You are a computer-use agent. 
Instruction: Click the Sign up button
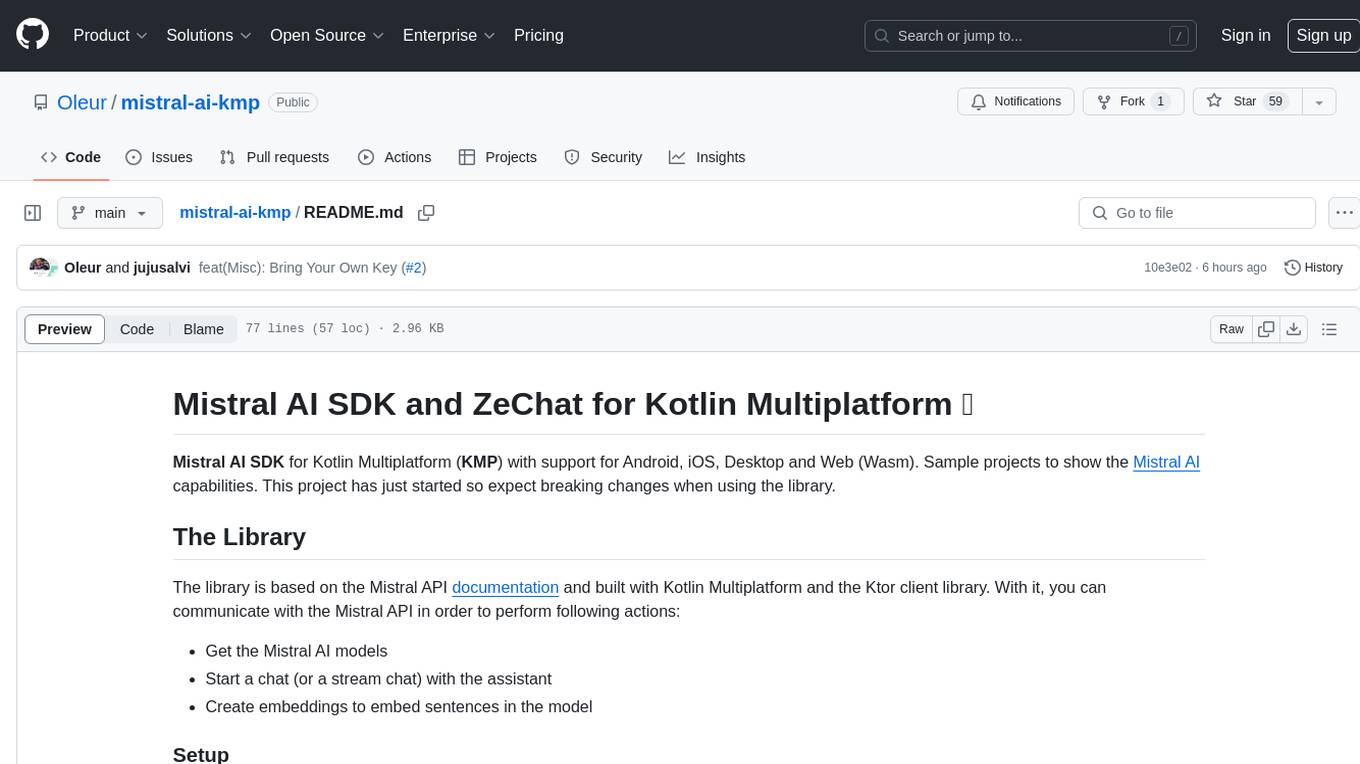pyautogui.click(x=1323, y=35)
